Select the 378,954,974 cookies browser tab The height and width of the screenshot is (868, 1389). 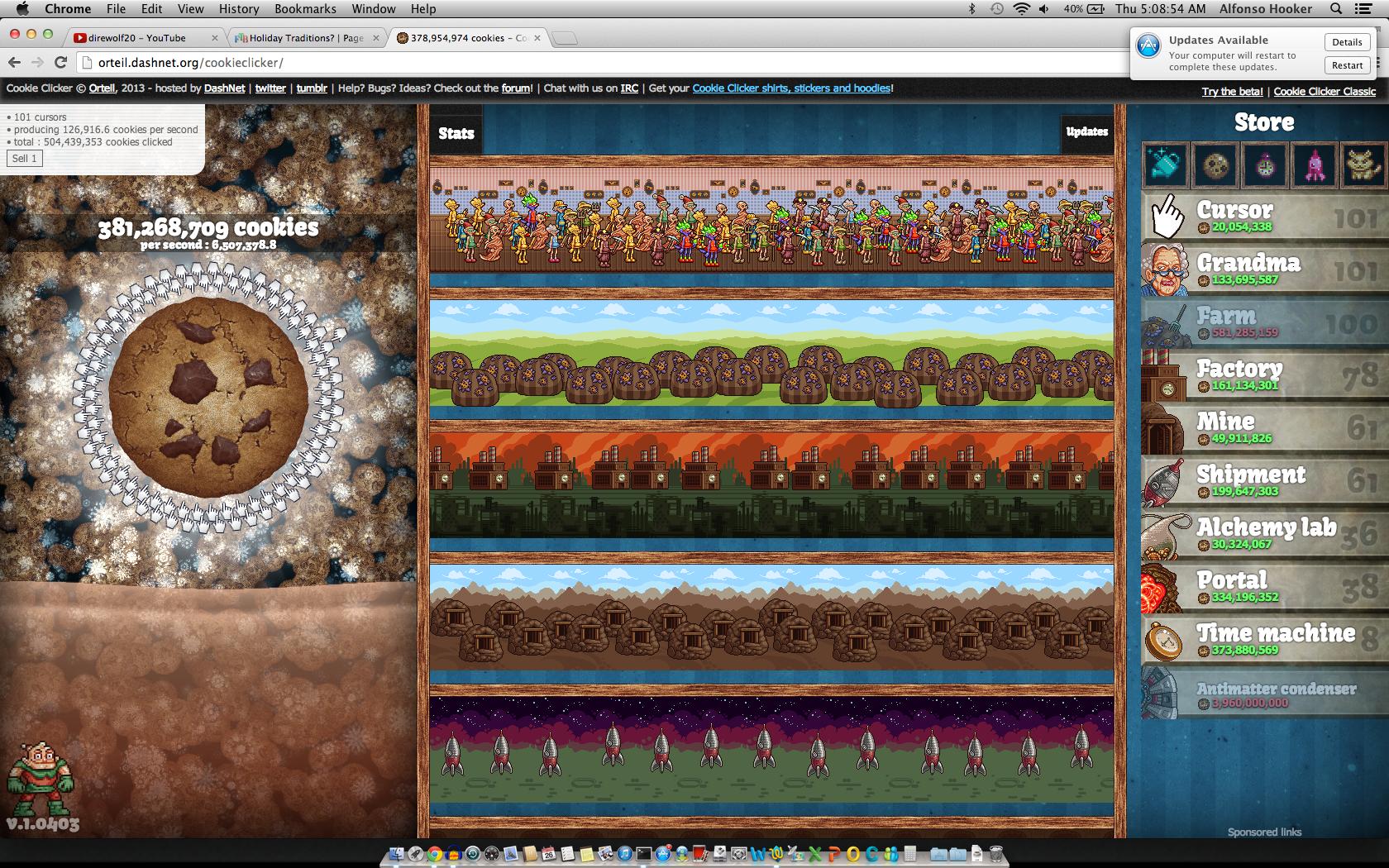click(468, 38)
